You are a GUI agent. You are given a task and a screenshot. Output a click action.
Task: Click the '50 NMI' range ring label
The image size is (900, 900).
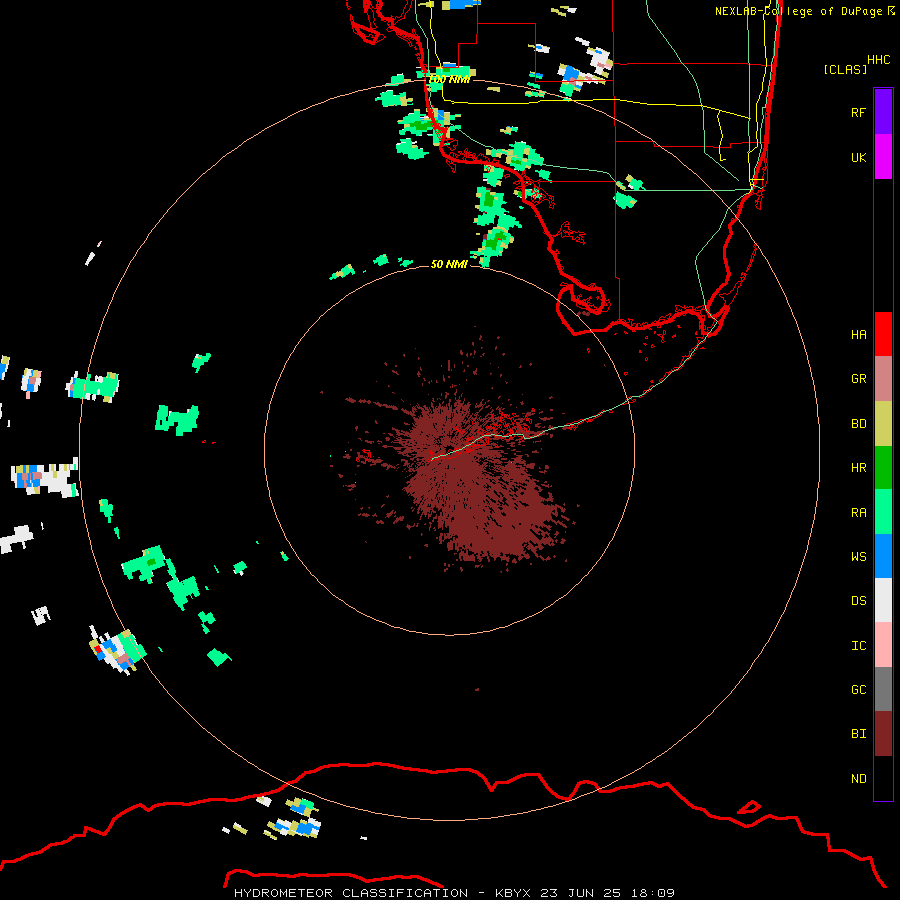(x=449, y=264)
